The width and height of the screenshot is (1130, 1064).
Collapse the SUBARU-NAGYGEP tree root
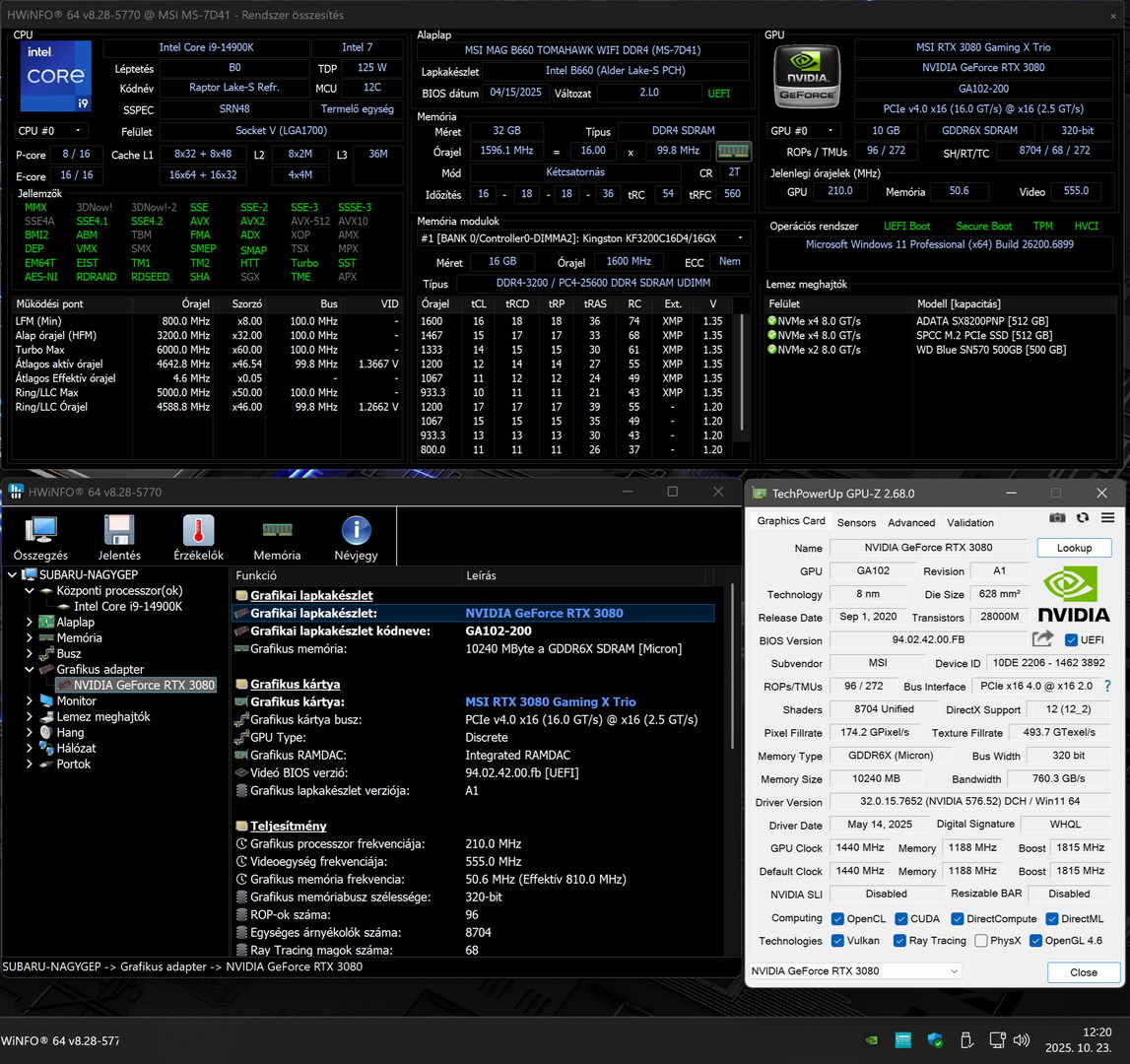(x=12, y=574)
